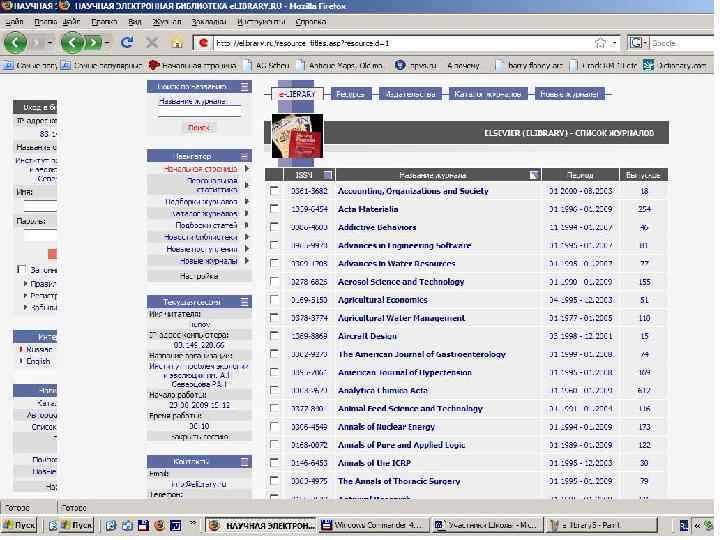Image resolution: width=720 pixels, height=540 pixels.
Task: Check the Acta Materialia checkbox
Action: pyautogui.click(x=274, y=209)
